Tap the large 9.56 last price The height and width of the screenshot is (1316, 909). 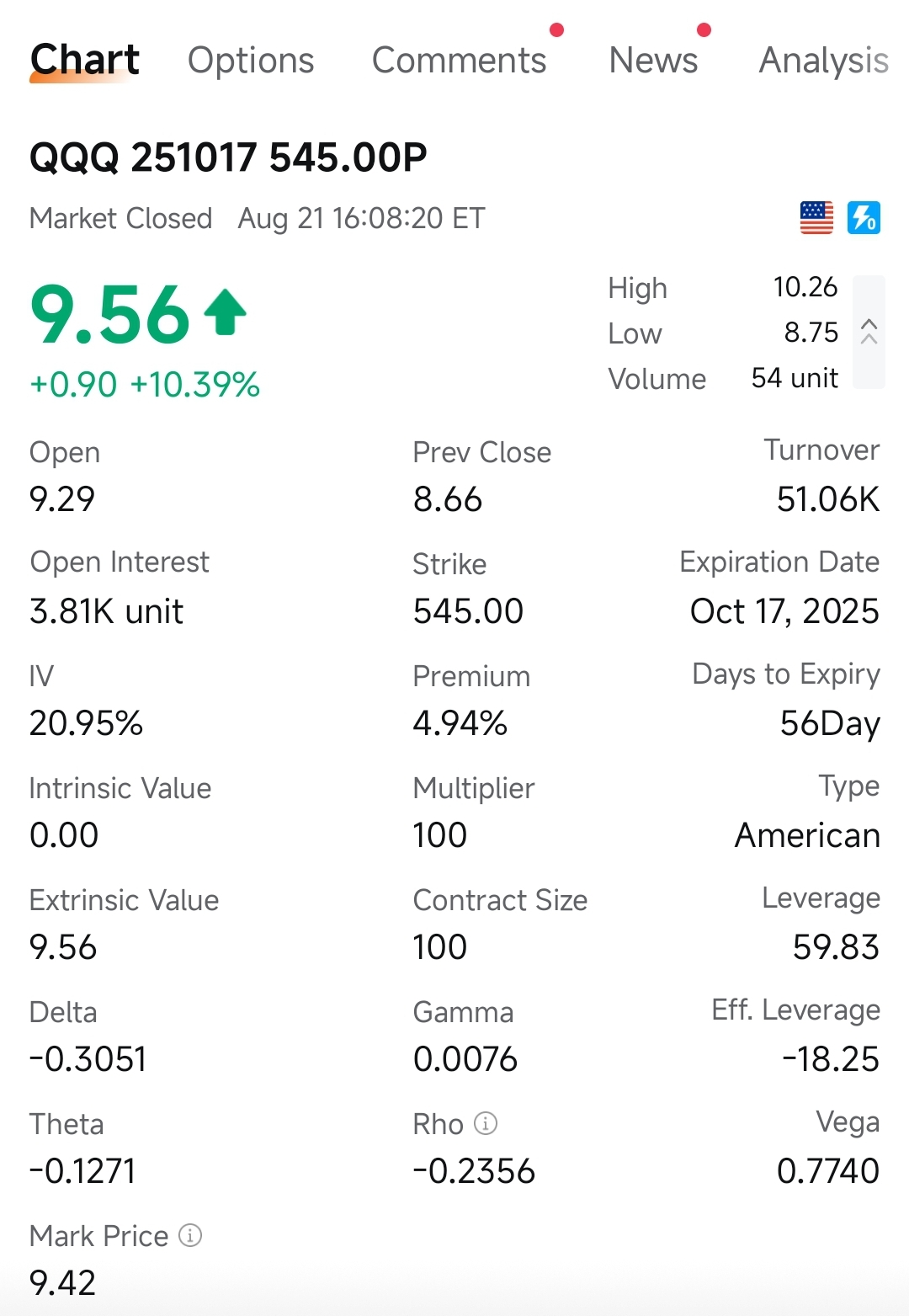(x=110, y=315)
